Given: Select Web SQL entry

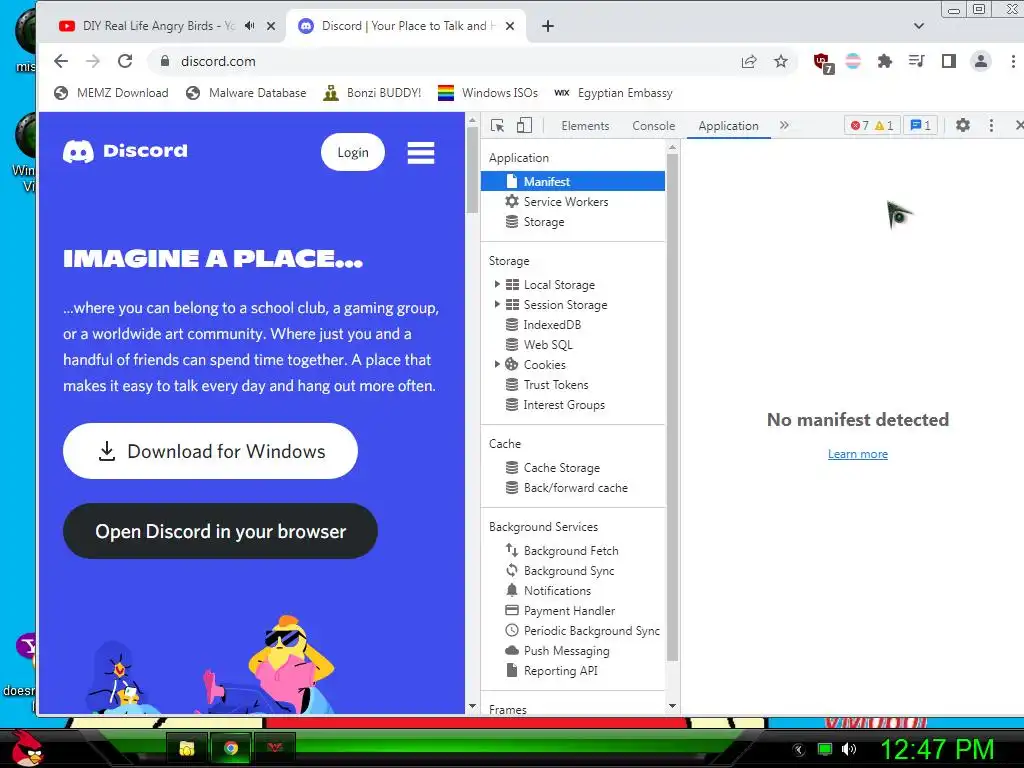Looking at the screenshot, I should point(547,345).
